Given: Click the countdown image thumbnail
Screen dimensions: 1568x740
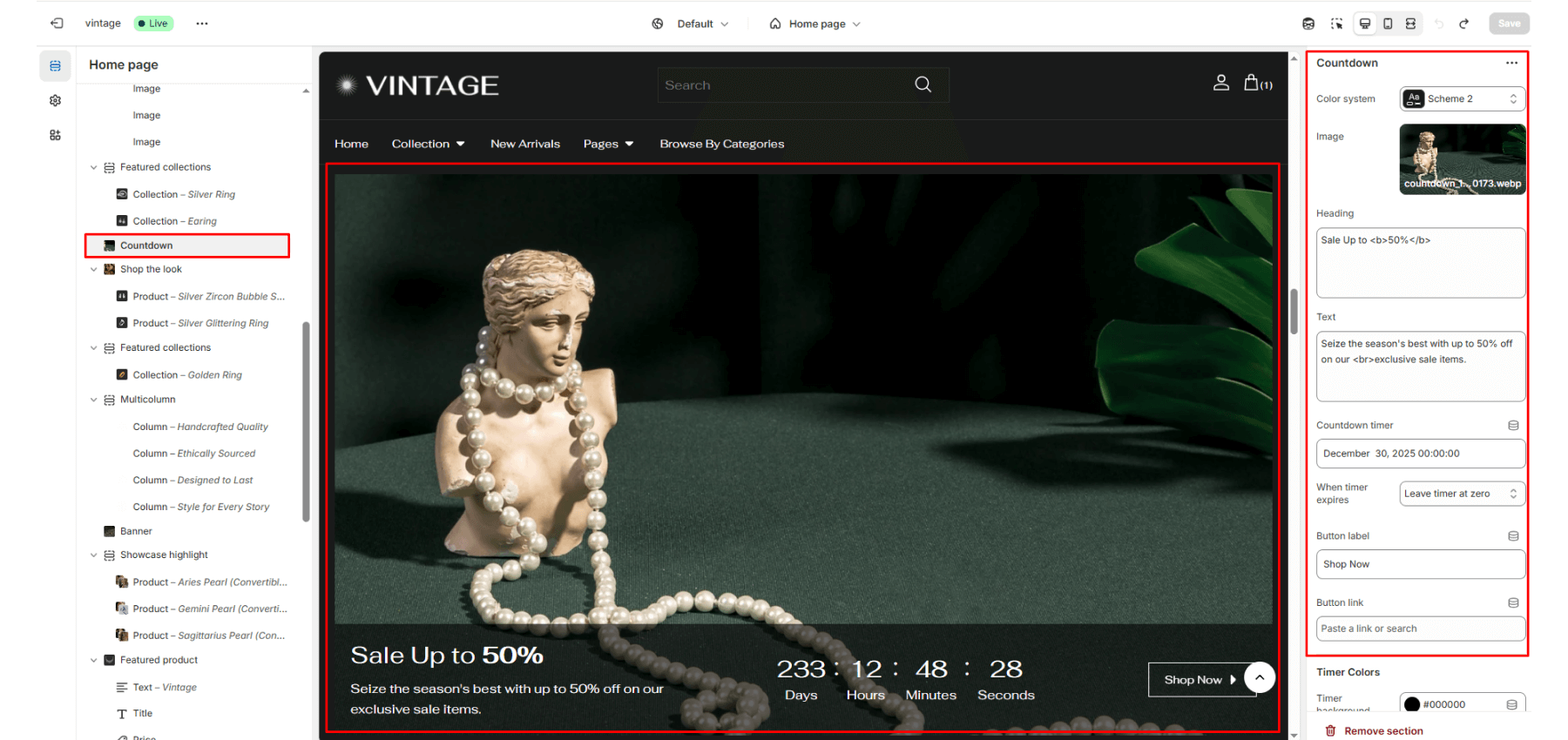Looking at the screenshot, I should click(x=1463, y=158).
